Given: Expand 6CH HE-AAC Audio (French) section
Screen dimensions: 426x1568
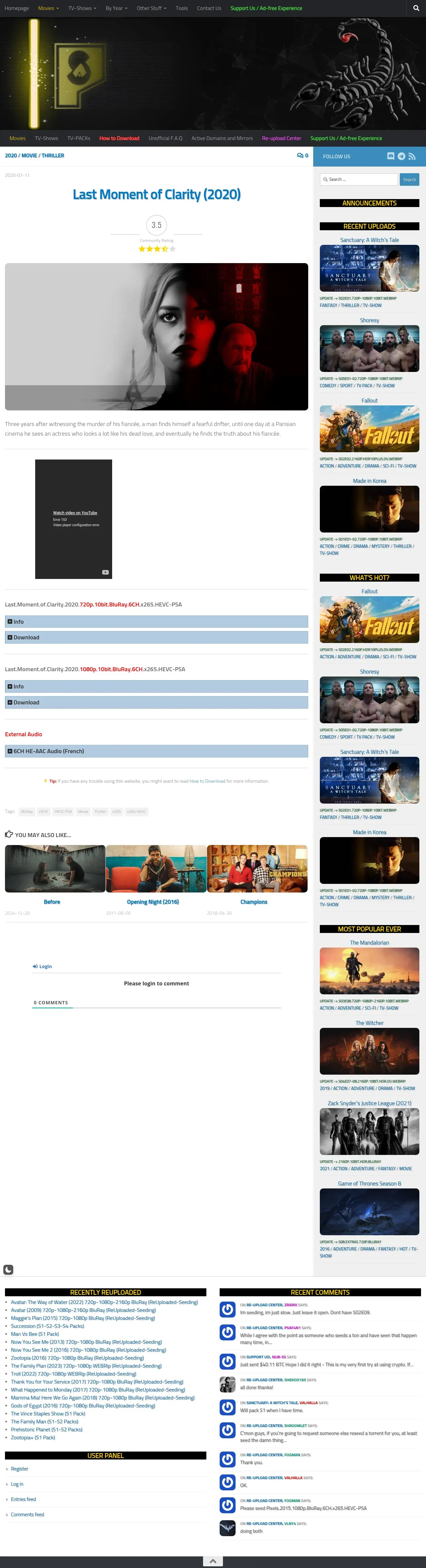Looking at the screenshot, I should tap(156, 751).
